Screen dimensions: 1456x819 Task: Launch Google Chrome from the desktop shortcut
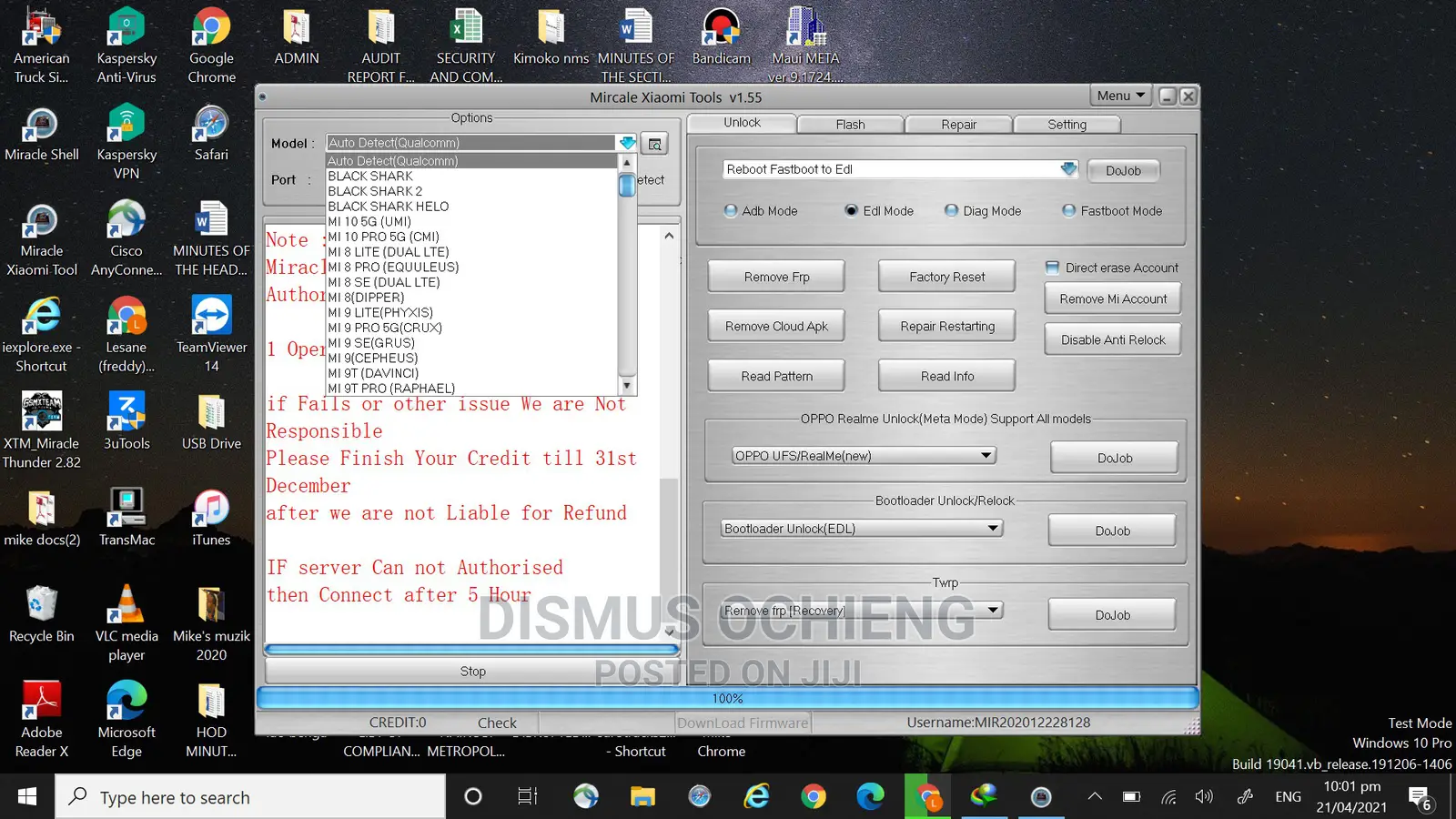coord(211,45)
